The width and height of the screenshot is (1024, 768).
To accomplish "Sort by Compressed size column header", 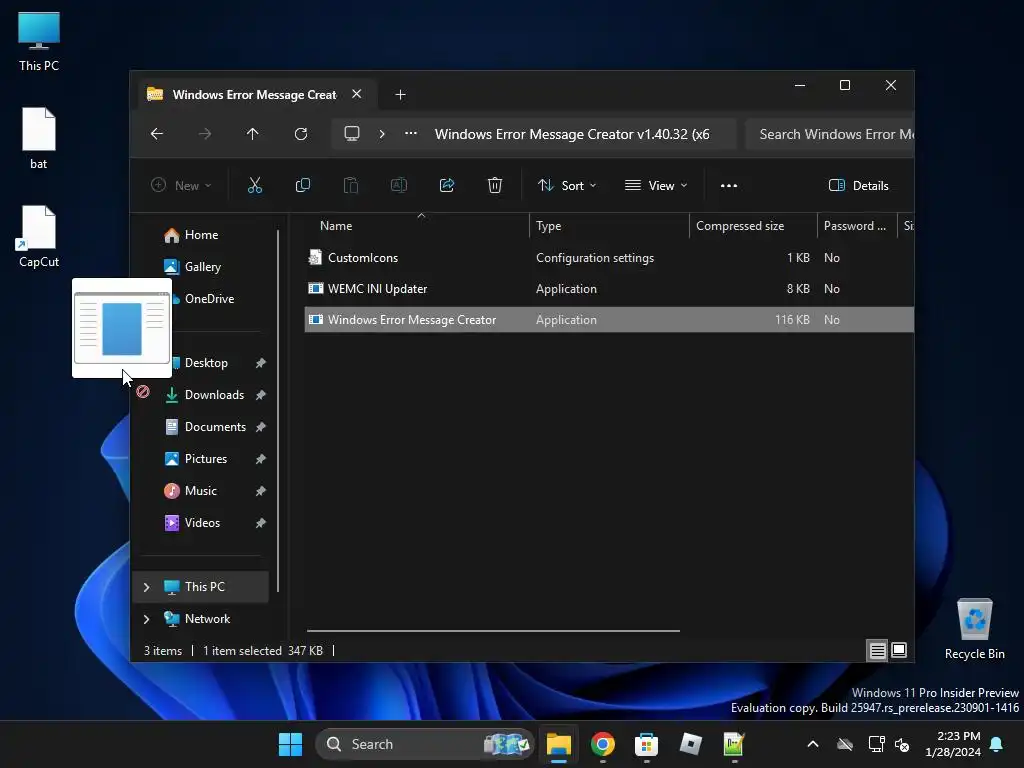I will click(752, 226).
